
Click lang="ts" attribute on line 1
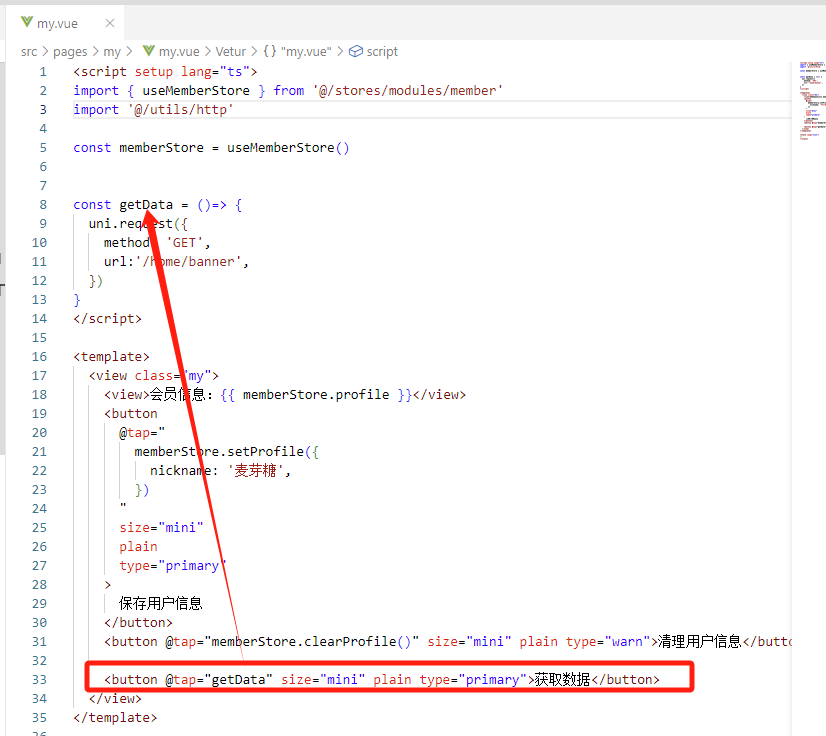coord(215,72)
